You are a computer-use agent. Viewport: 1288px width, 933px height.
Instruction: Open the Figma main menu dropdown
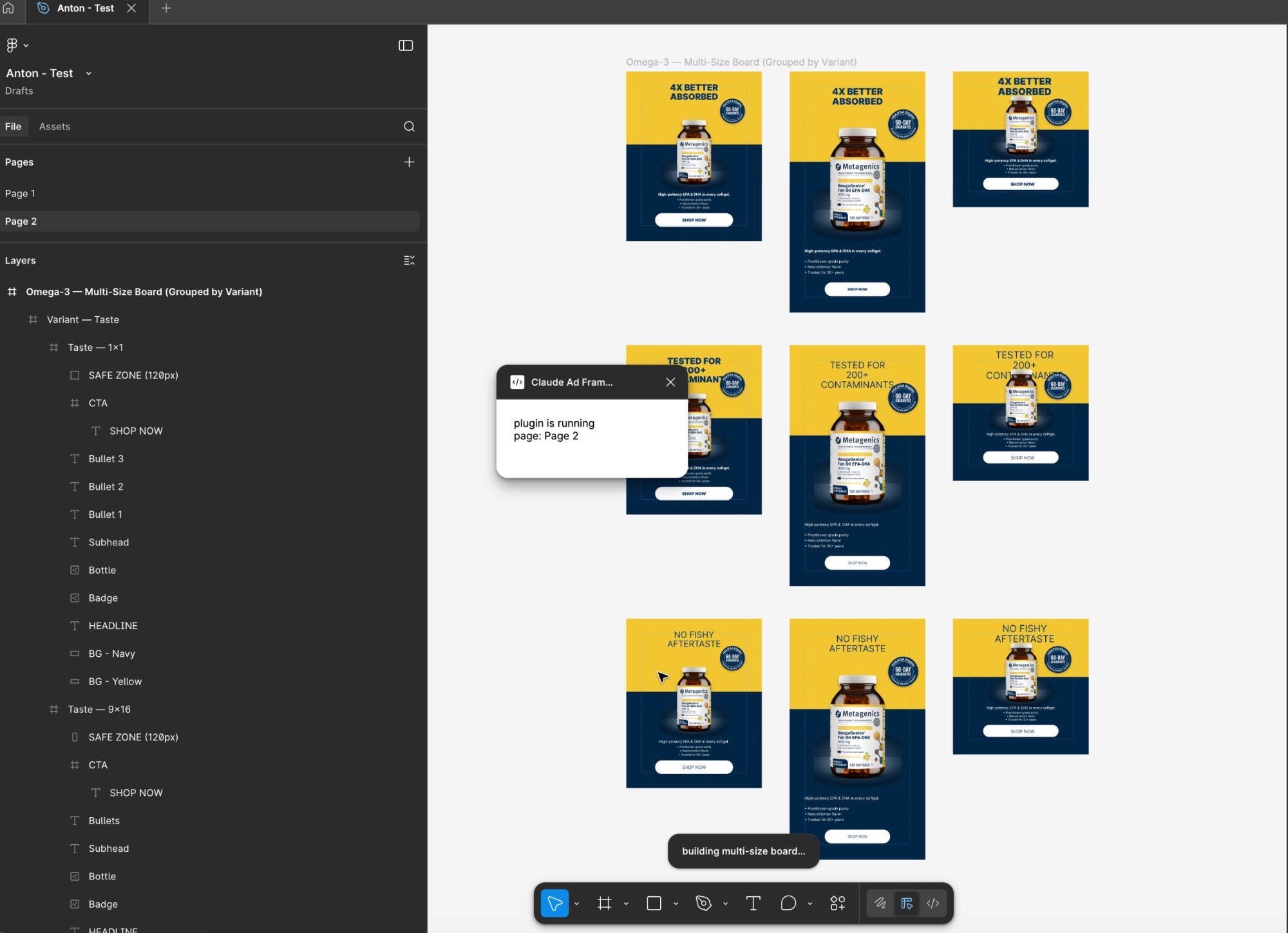click(x=17, y=45)
